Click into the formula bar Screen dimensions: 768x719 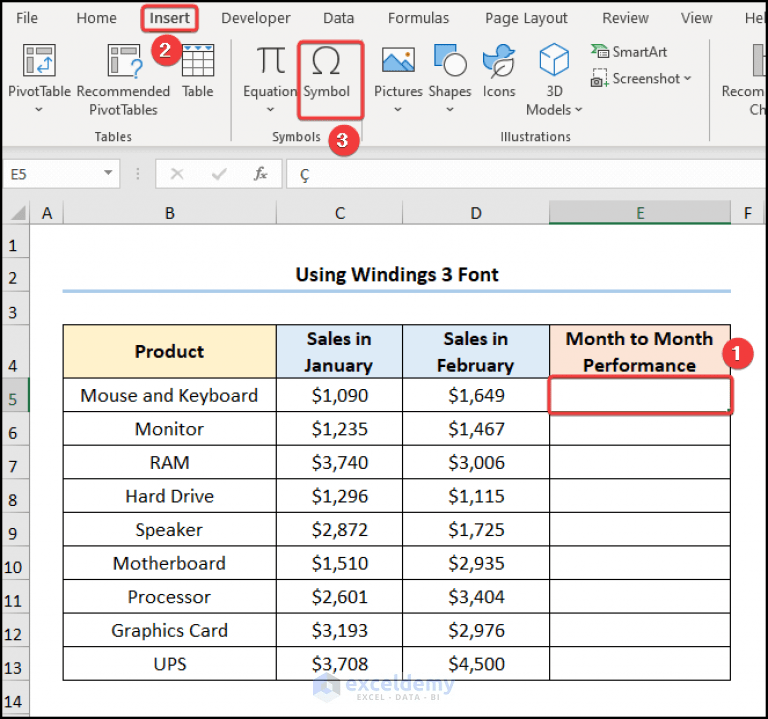[x=527, y=174]
